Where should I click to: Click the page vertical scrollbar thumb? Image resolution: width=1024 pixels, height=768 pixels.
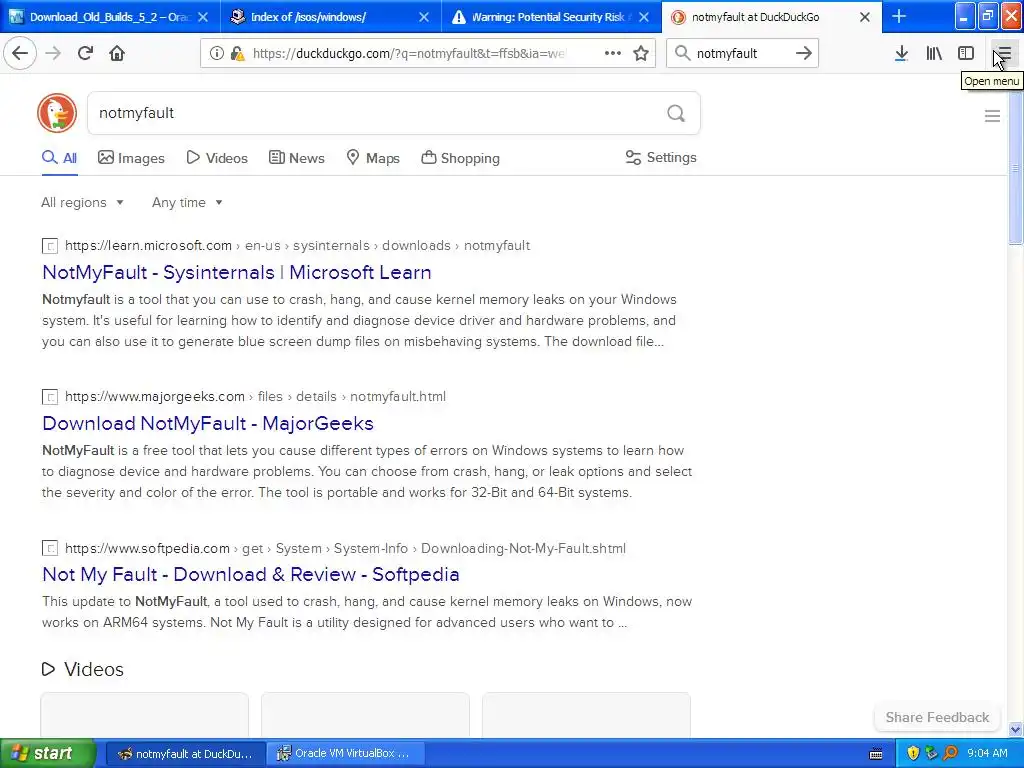coord(1016,168)
